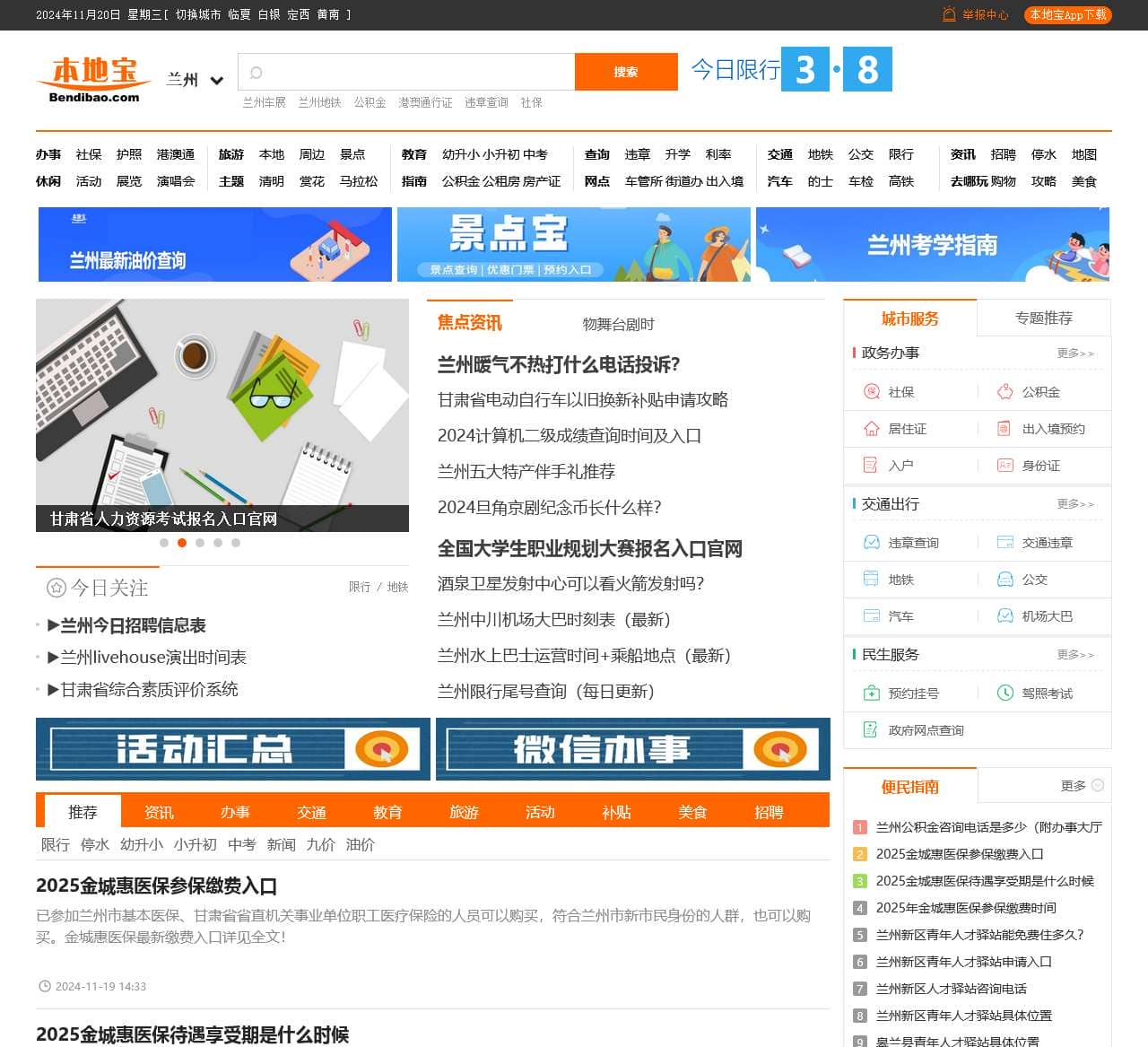Switch to the 招聘 tab in recommendations

pos(769,812)
